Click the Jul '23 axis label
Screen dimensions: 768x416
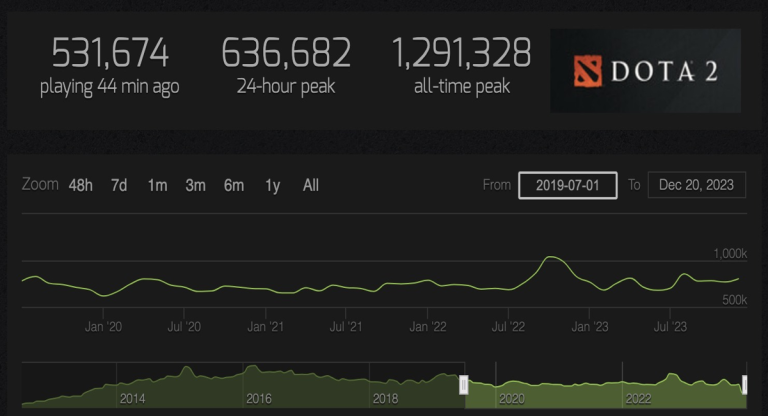tap(670, 326)
